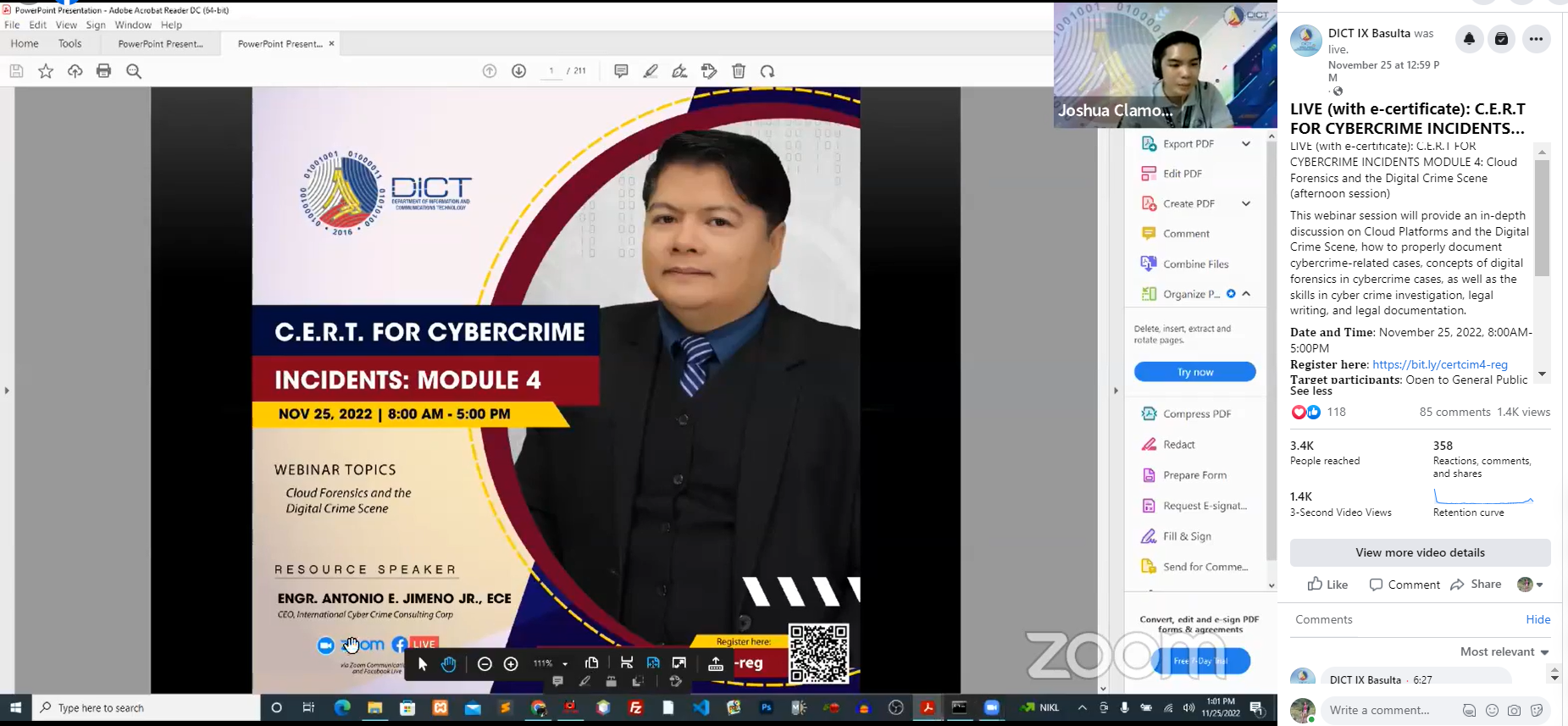
Task: Click Share on the Facebook post
Action: click(1476, 585)
